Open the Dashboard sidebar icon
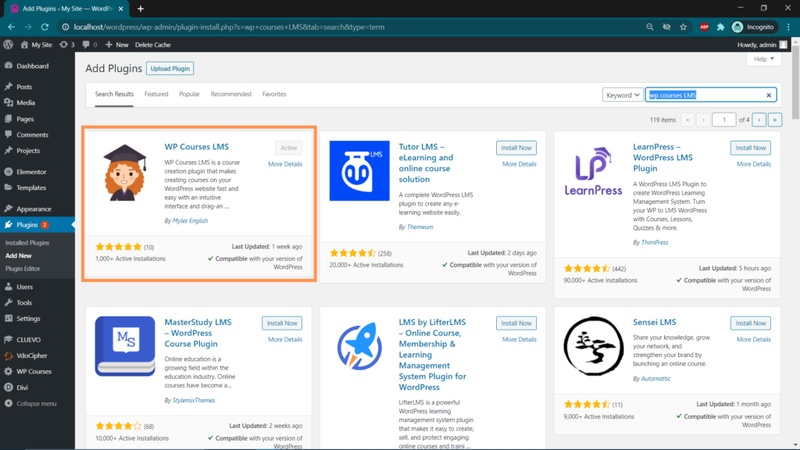The image size is (800, 450). tap(9, 66)
